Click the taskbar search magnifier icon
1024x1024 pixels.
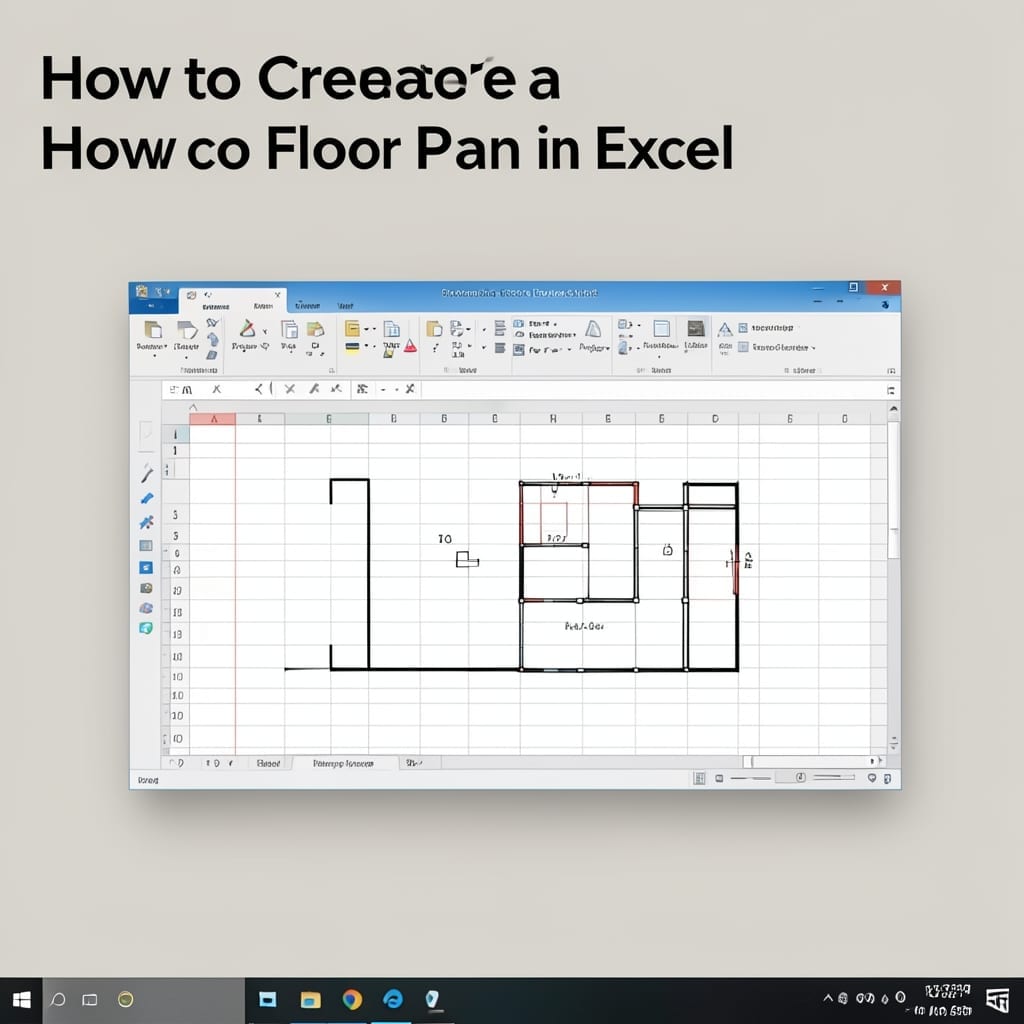pyautogui.click(x=58, y=1000)
